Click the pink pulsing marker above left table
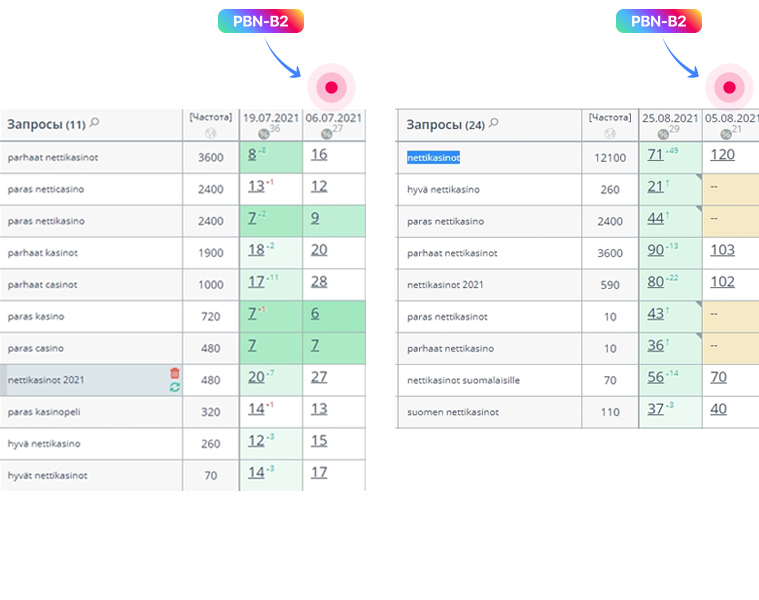The height and width of the screenshot is (600, 759). tap(331, 88)
